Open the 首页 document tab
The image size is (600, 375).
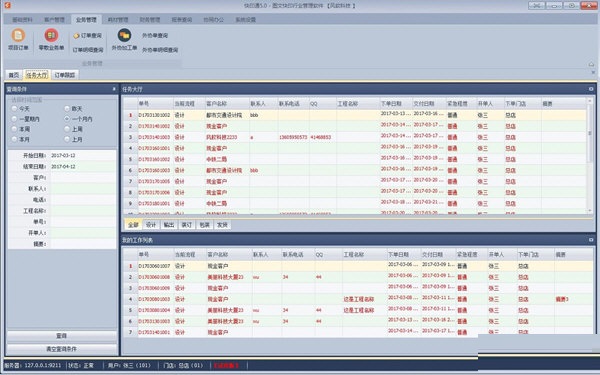[x=14, y=75]
